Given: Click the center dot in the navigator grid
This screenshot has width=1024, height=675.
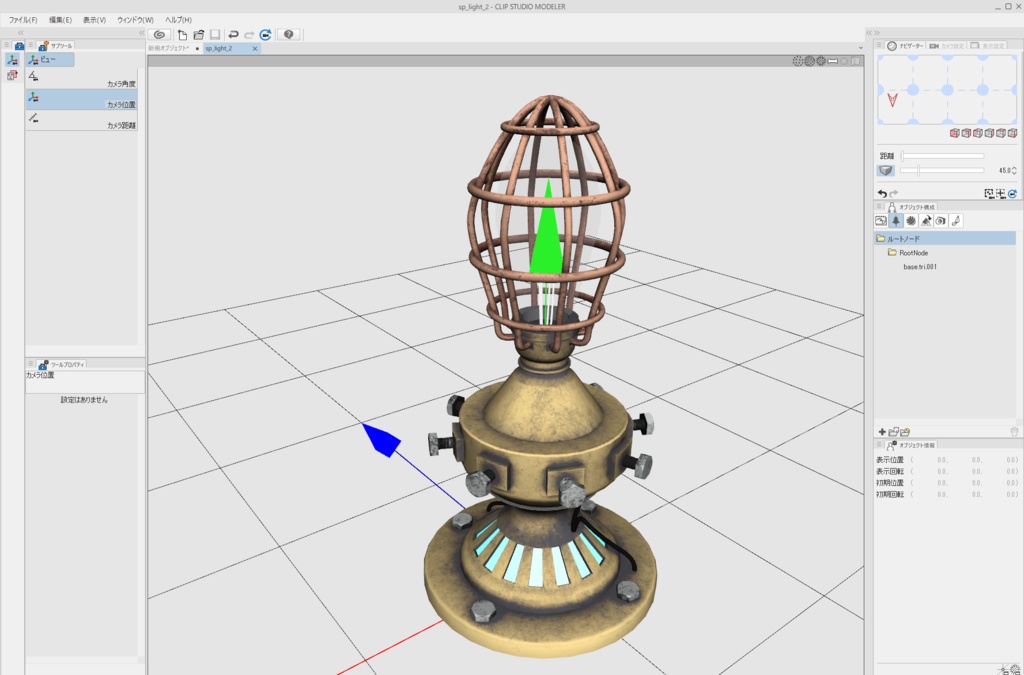Looking at the screenshot, I should pos(948,89).
